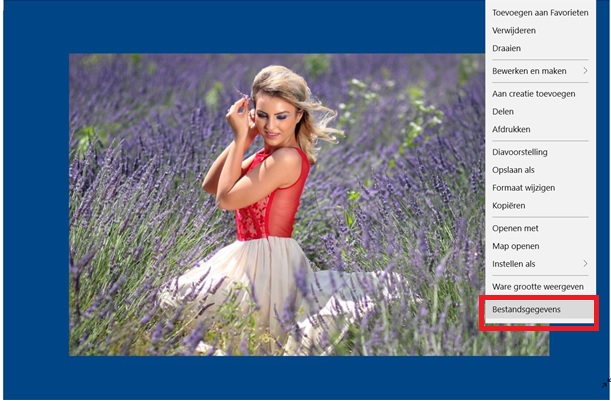The width and height of the screenshot is (611, 401).
Task: Choose 'Ware grootte weergeven'
Action: tap(537, 287)
